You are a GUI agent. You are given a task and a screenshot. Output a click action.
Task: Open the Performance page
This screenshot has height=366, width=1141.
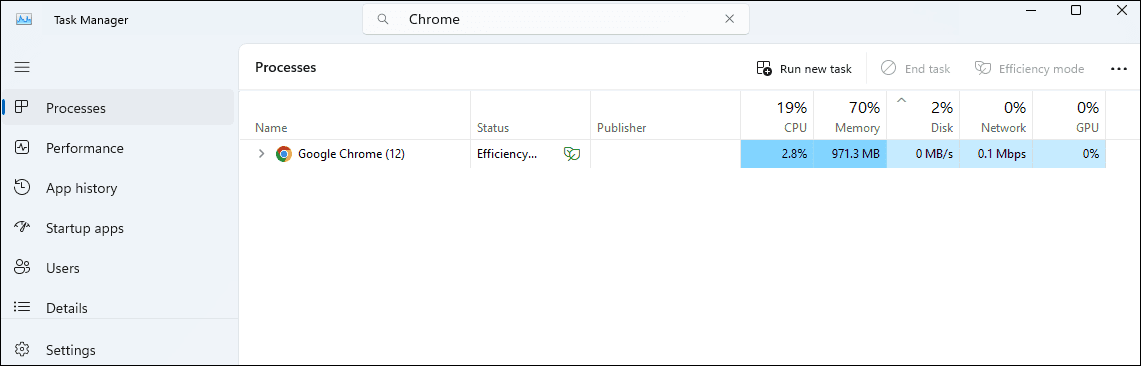tap(118, 148)
